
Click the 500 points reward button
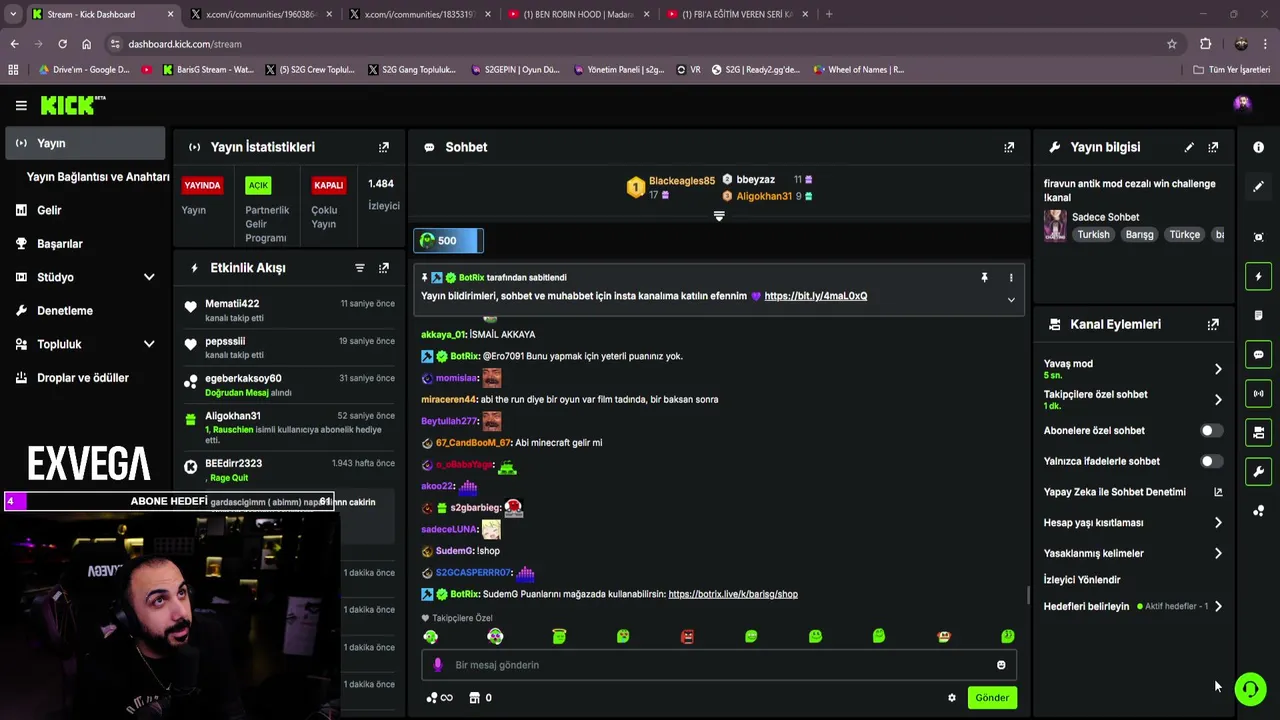448,240
